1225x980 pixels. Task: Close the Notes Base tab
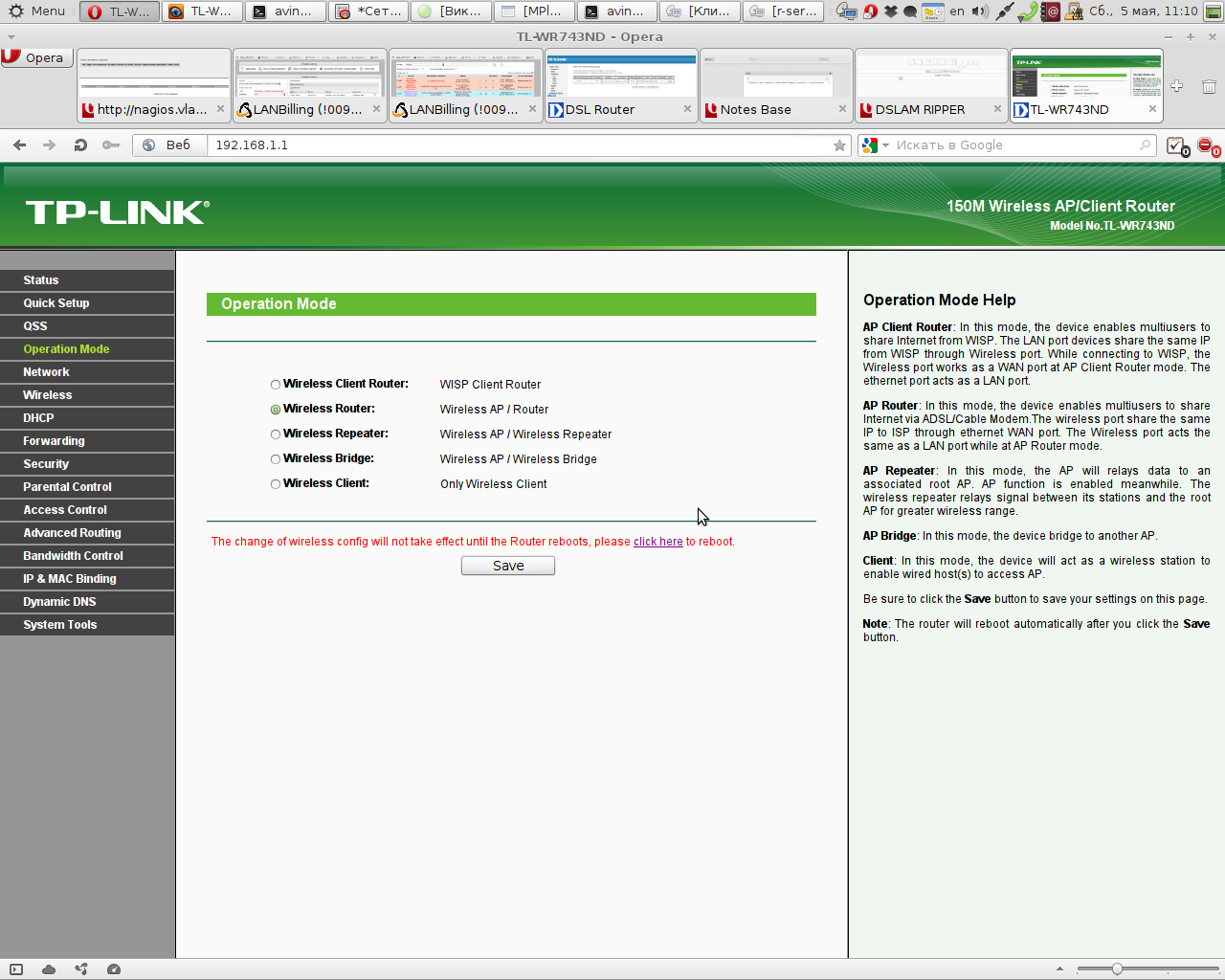click(x=842, y=109)
